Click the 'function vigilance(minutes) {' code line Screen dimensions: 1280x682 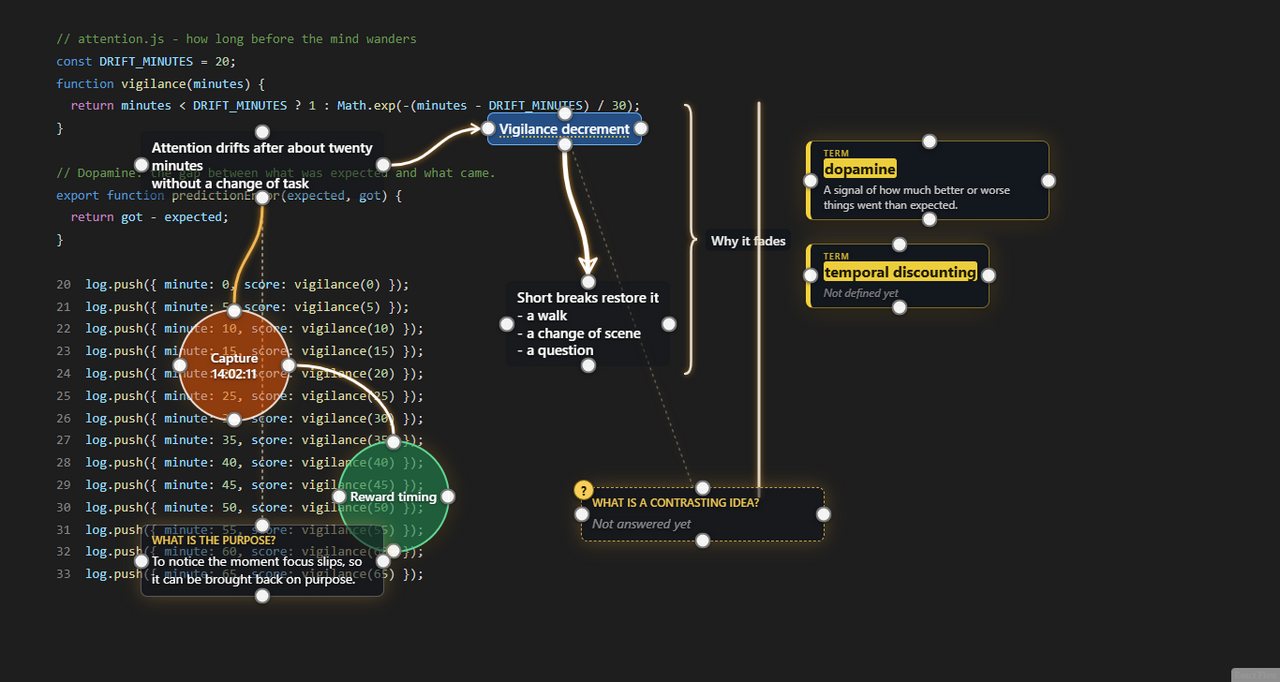pyautogui.click(x=160, y=84)
